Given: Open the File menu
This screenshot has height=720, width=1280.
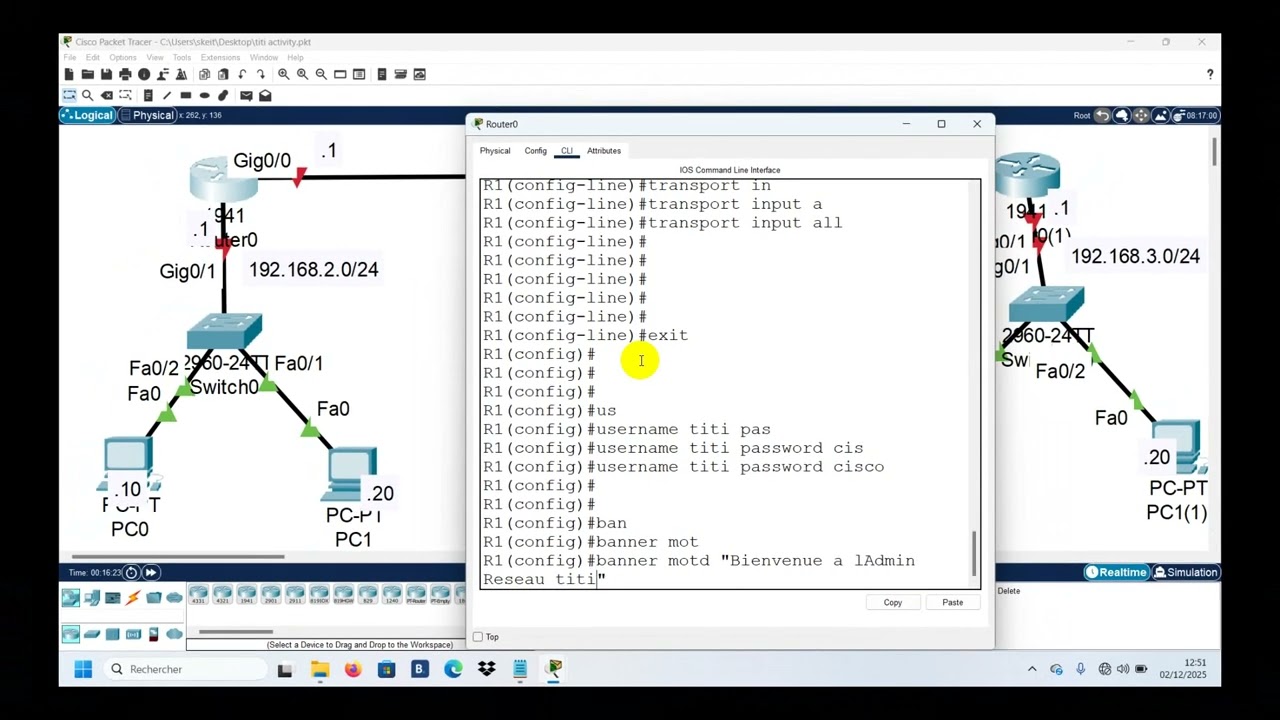Looking at the screenshot, I should click(x=70, y=57).
